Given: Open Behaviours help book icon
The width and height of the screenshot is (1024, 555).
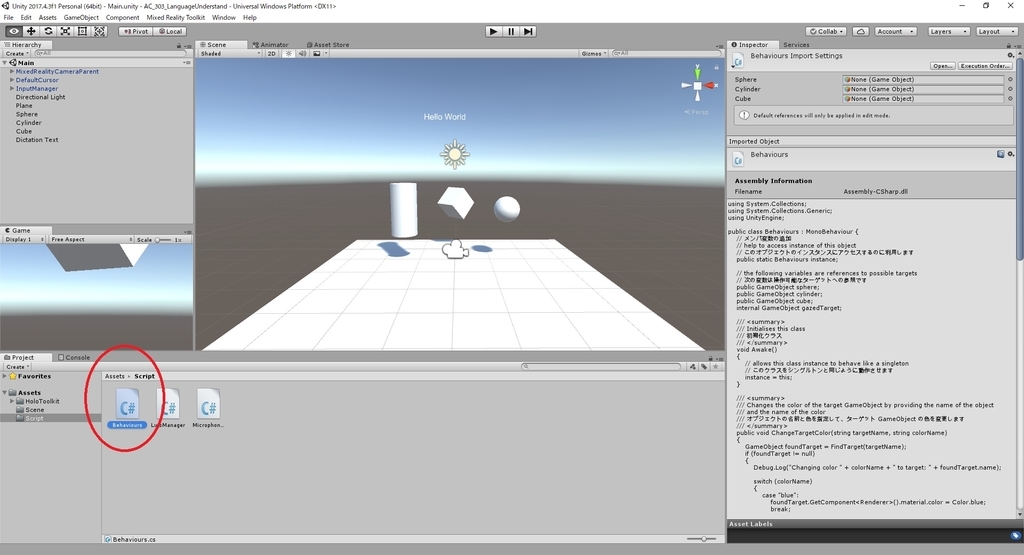Looking at the screenshot, I should pos(1000,155).
